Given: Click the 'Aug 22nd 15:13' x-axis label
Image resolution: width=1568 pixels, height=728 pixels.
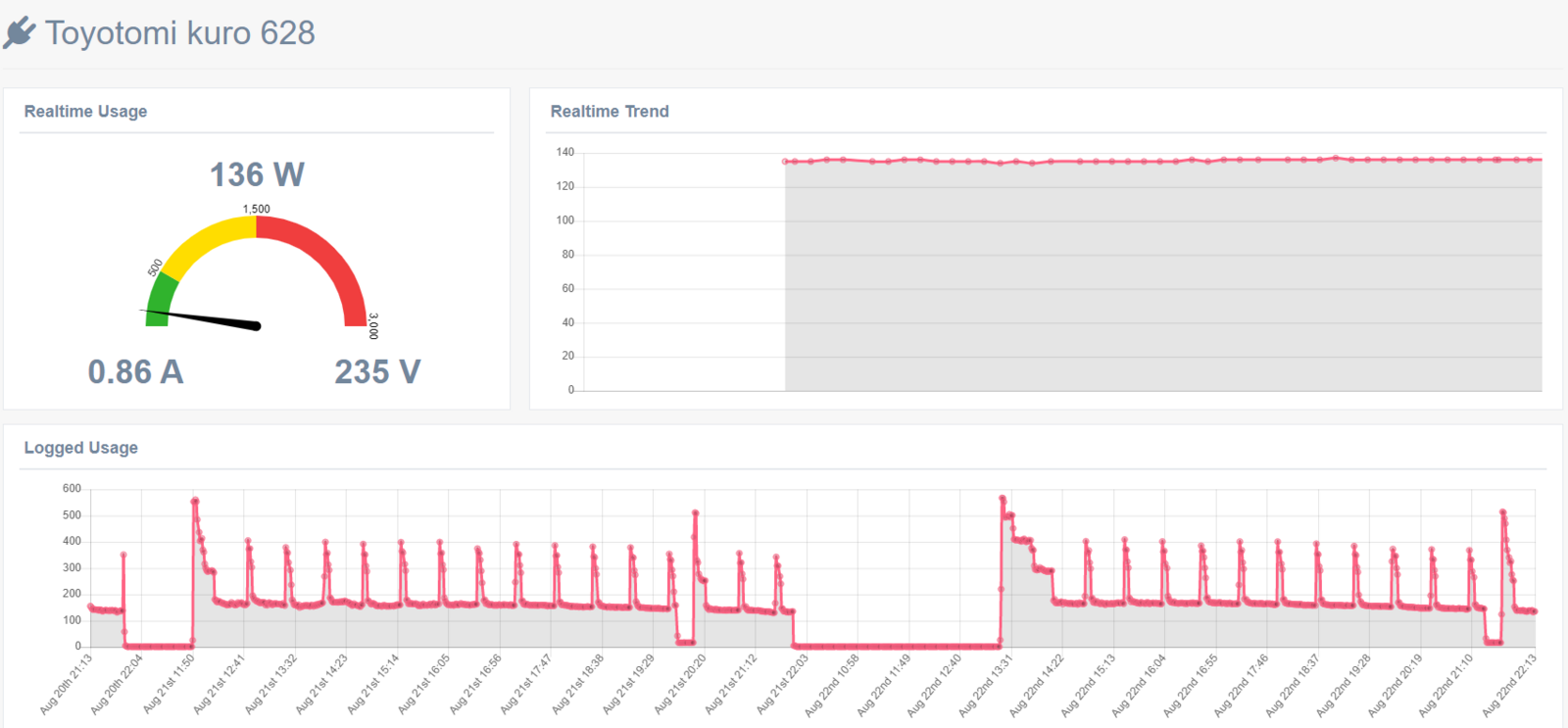Looking at the screenshot, I should pyautogui.click(x=1090, y=684).
